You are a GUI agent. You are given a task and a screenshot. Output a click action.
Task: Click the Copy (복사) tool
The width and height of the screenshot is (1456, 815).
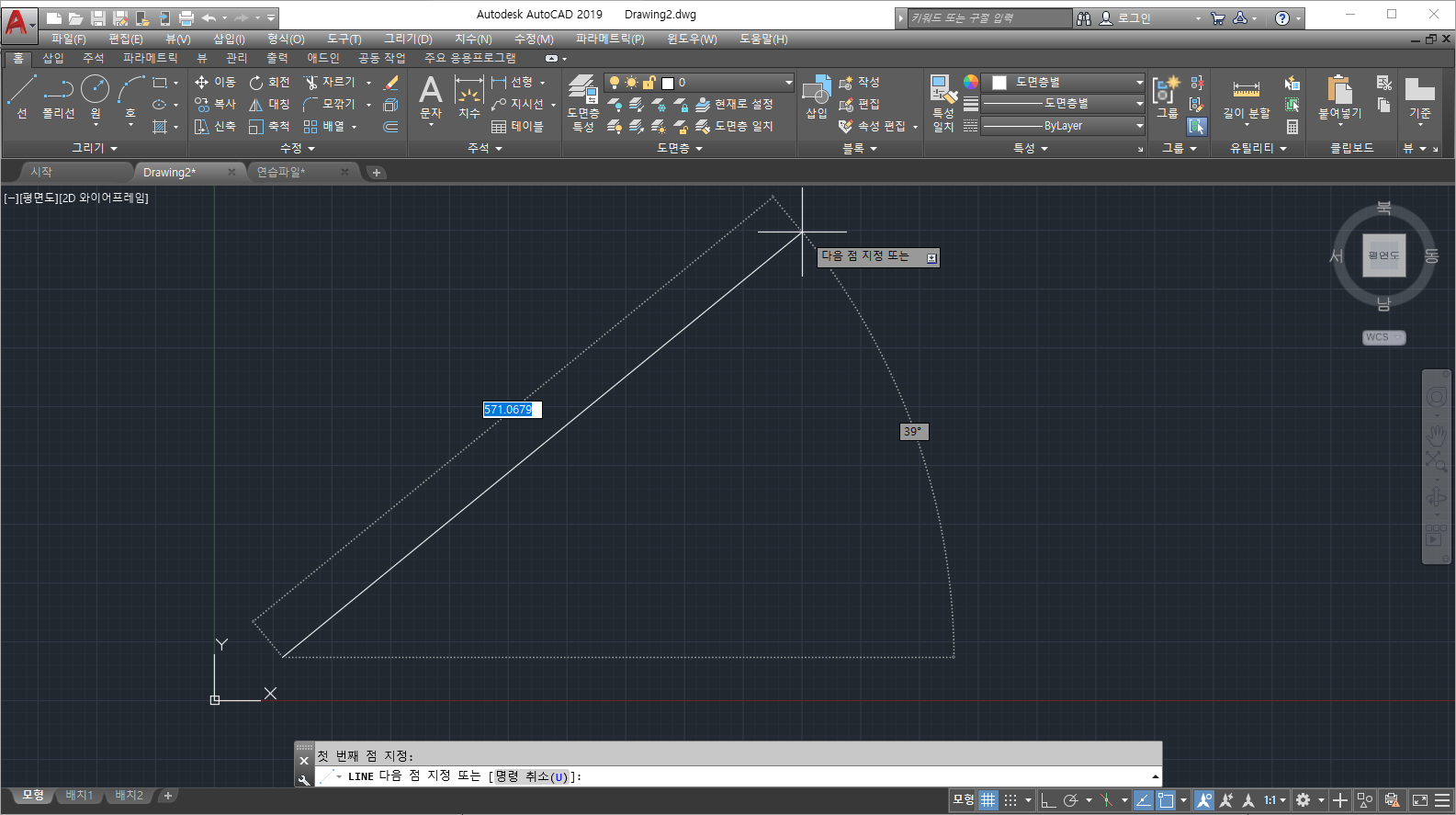click(x=216, y=105)
